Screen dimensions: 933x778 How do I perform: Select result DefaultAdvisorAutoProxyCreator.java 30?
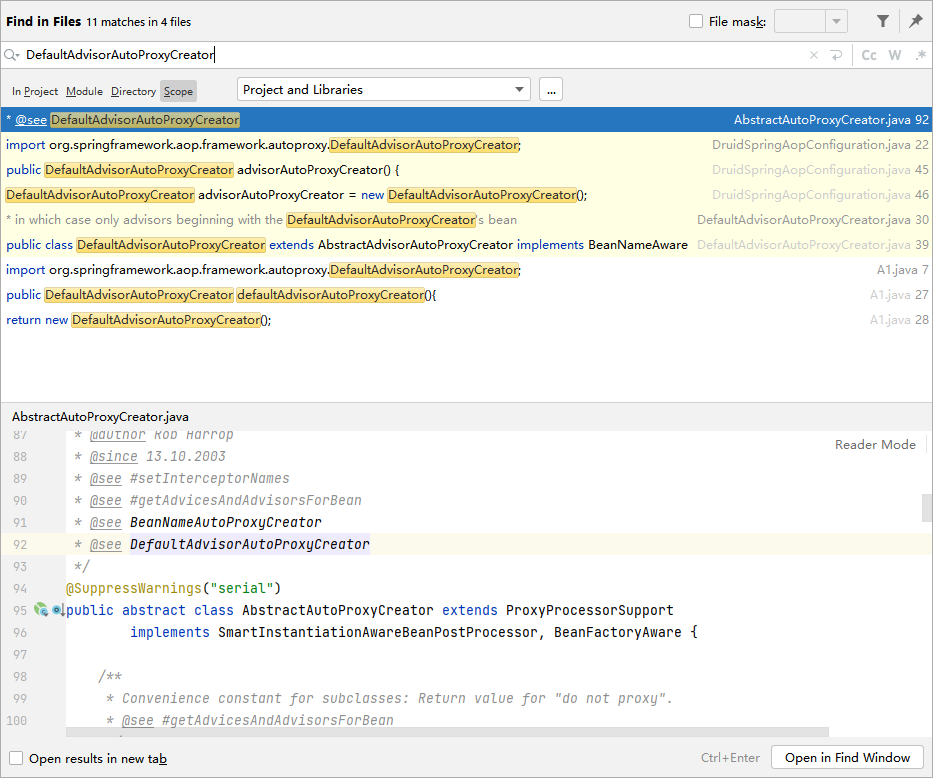466,219
